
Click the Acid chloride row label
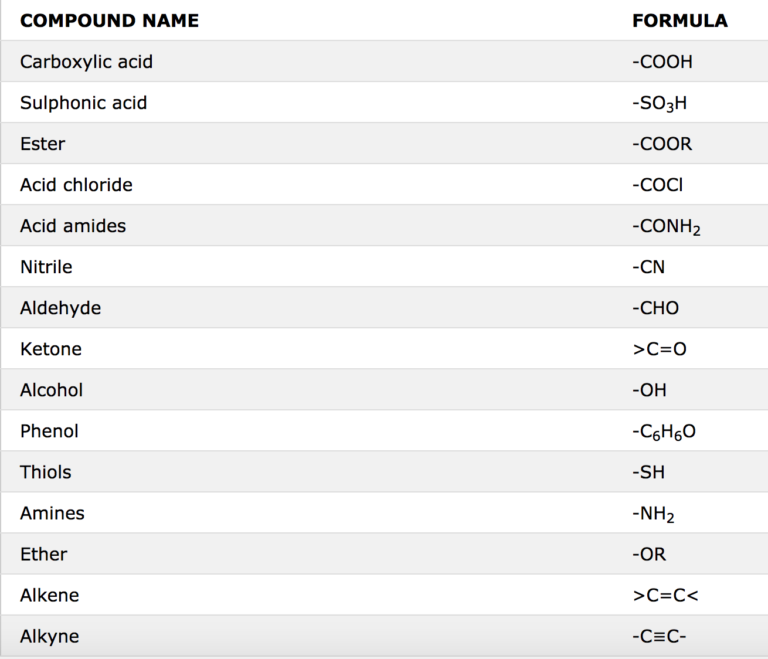pyautogui.click(x=76, y=185)
